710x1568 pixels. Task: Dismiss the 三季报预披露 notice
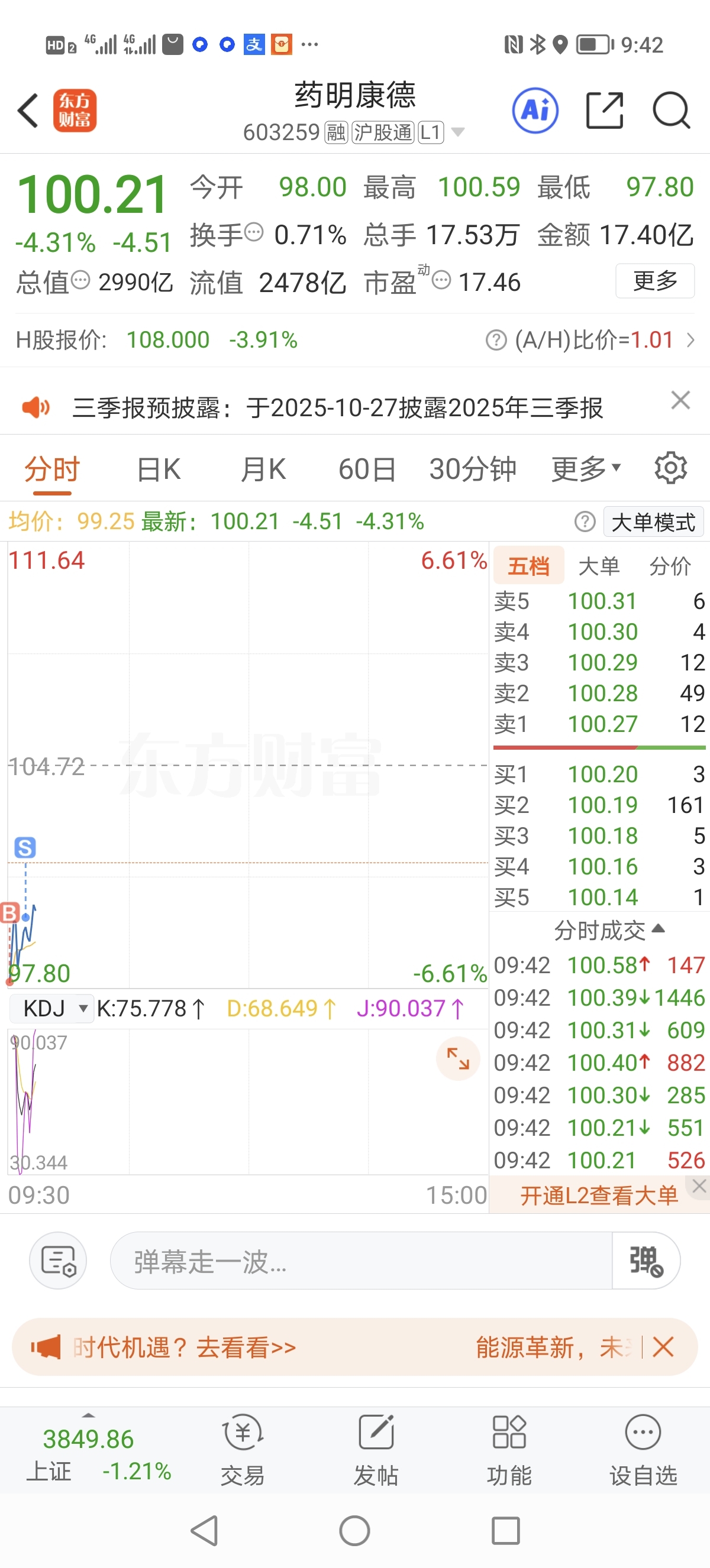[680, 400]
